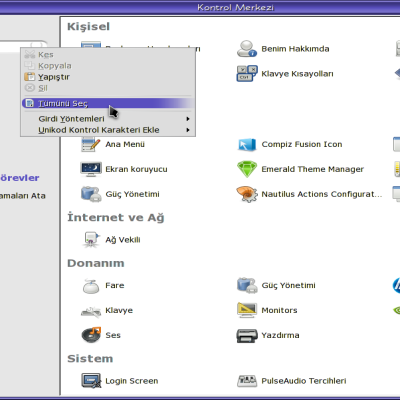The height and width of the screenshot is (400, 400).
Task: Open PulseAudio Tercihleri icon
Action: tap(247, 381)
